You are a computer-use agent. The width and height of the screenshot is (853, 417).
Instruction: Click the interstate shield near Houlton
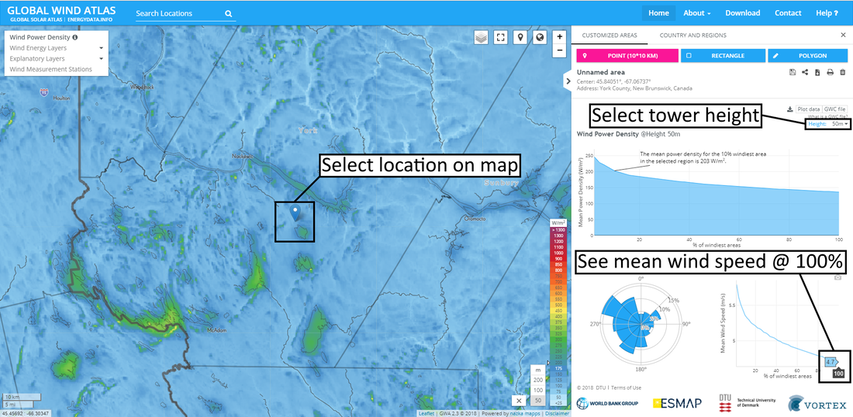pyautogui.click(x=43, y=92)
